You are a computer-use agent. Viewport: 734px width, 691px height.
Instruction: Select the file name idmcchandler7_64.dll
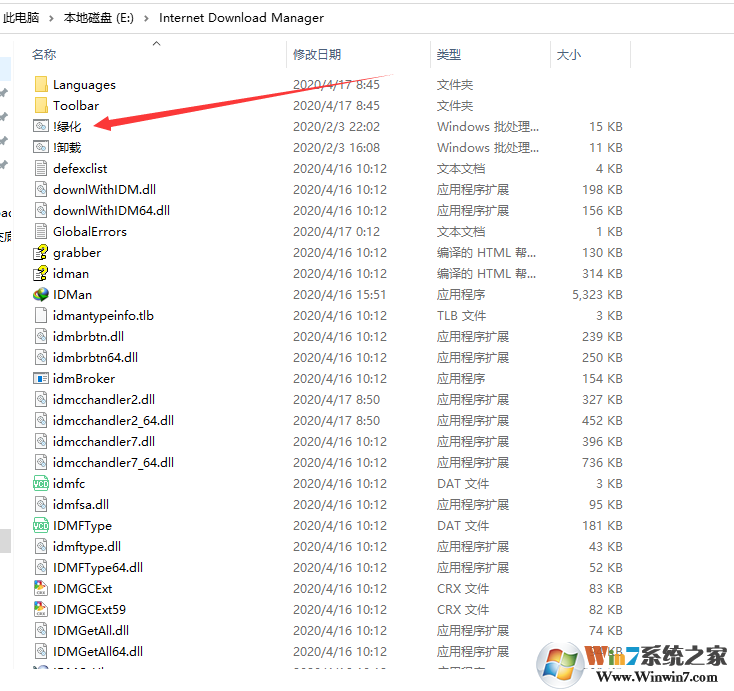[x=113, y=463]
